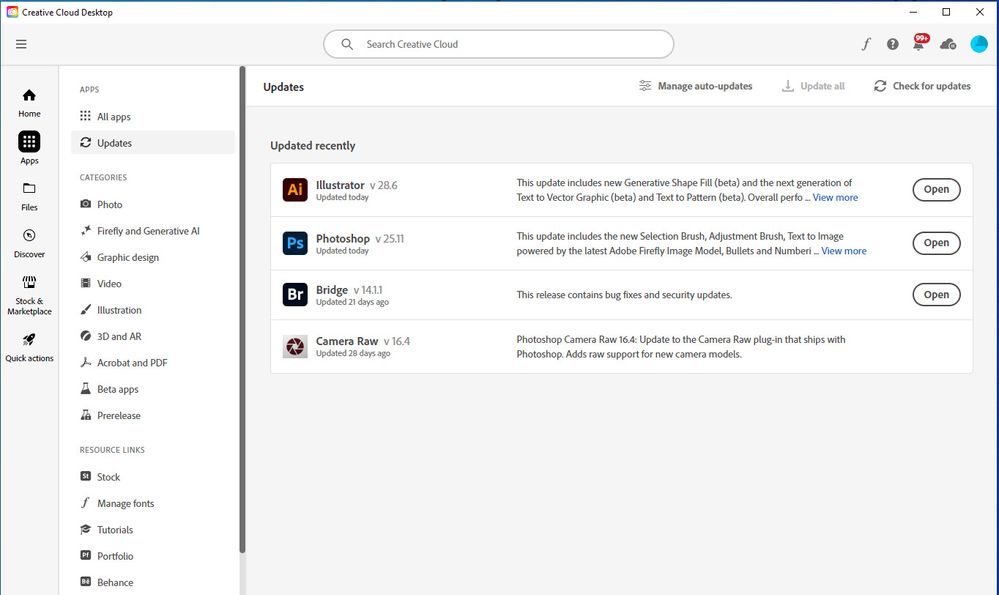Select Updates in the sidebar

click(153, 143)
